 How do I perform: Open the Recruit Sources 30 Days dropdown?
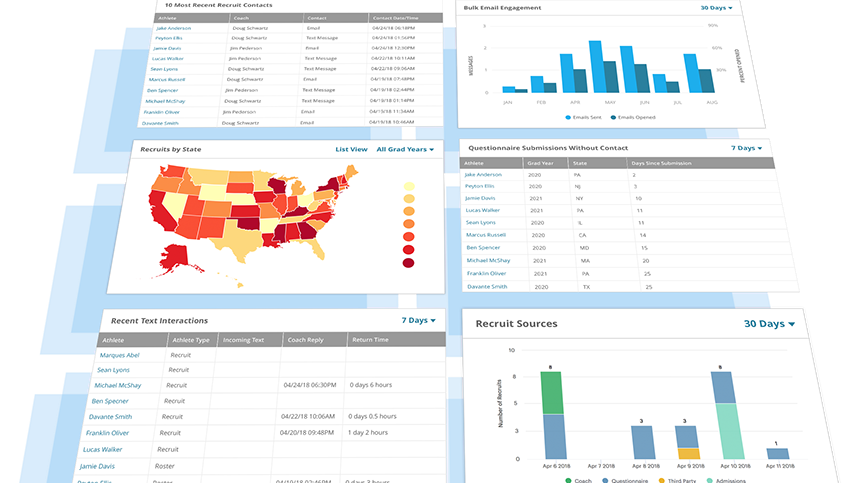tap(769, 324)
